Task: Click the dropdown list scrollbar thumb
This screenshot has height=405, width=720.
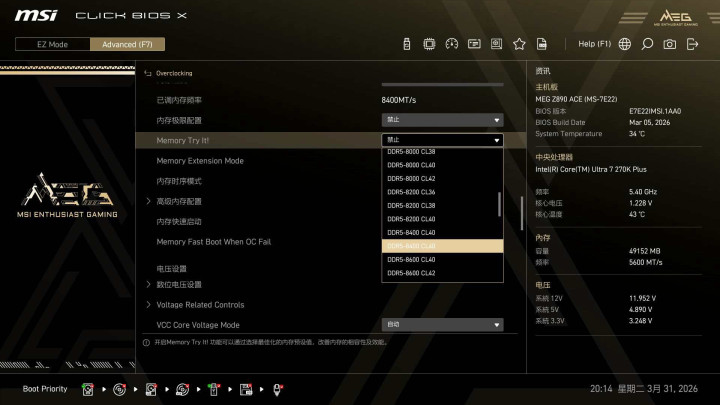Action: coord(500,204)
